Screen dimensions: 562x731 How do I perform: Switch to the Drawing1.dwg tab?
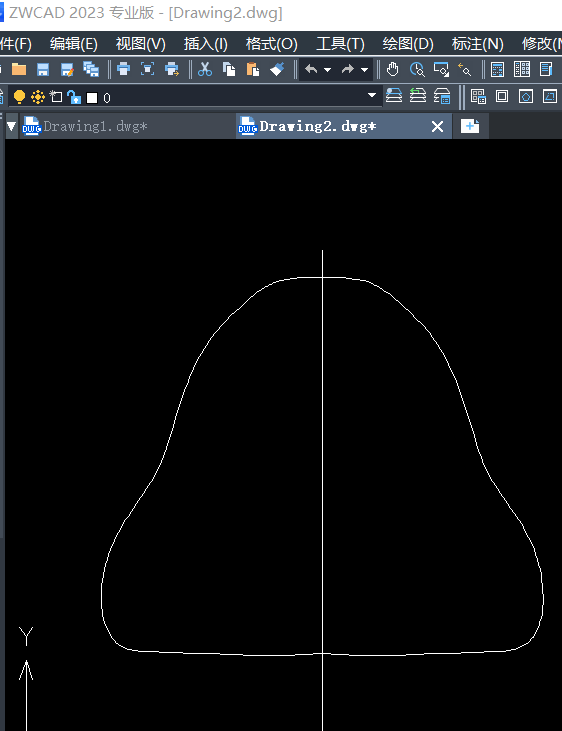pyautogui.click(x=95, y=126)
